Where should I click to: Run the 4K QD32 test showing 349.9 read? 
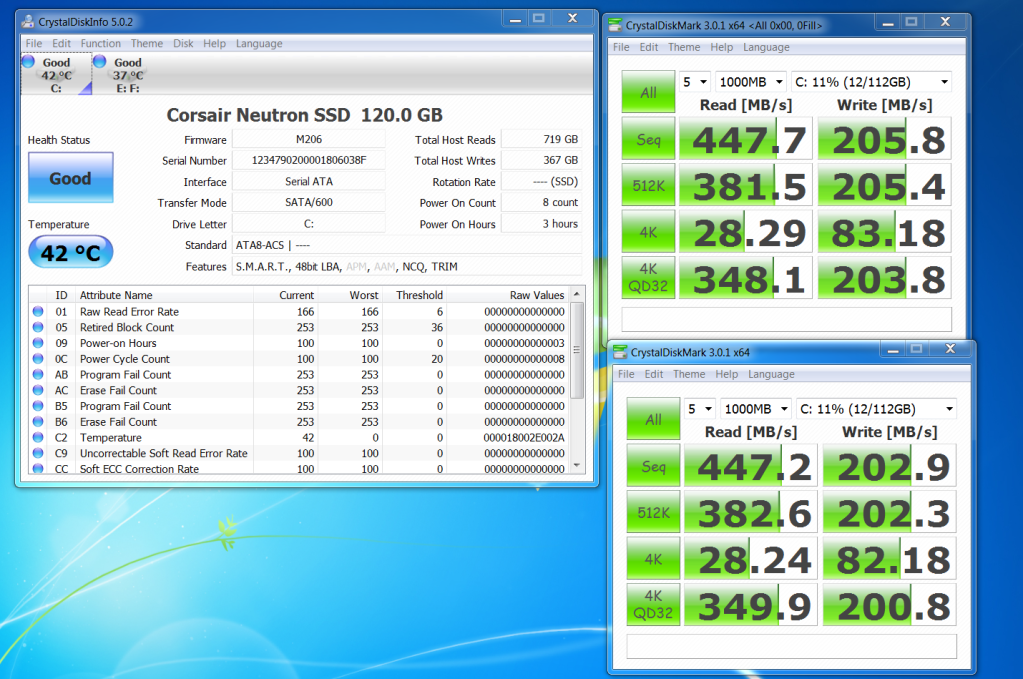click(x=653, y=605)
